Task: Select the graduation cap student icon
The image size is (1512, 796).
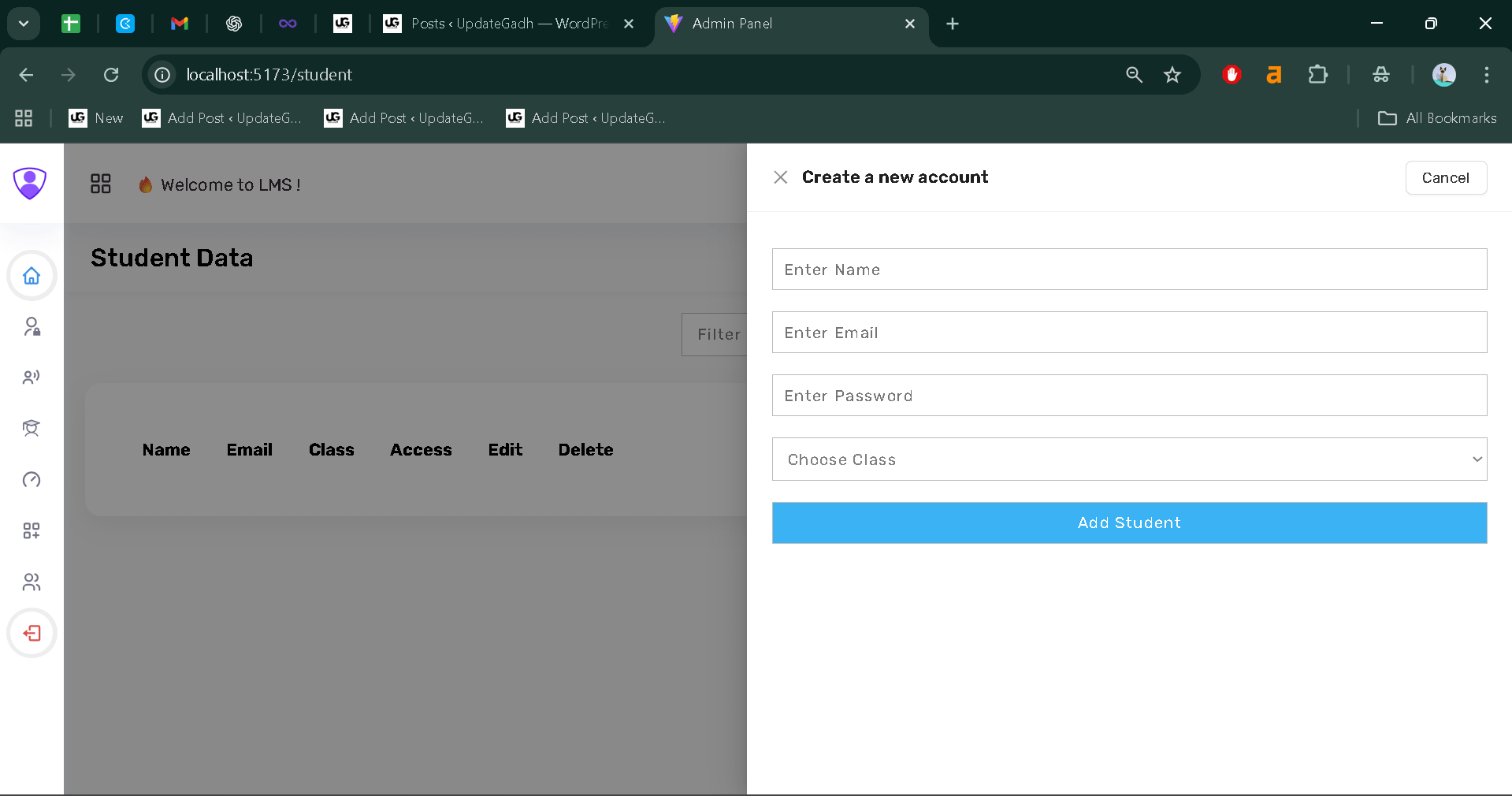Action: (x=32, y=428)
